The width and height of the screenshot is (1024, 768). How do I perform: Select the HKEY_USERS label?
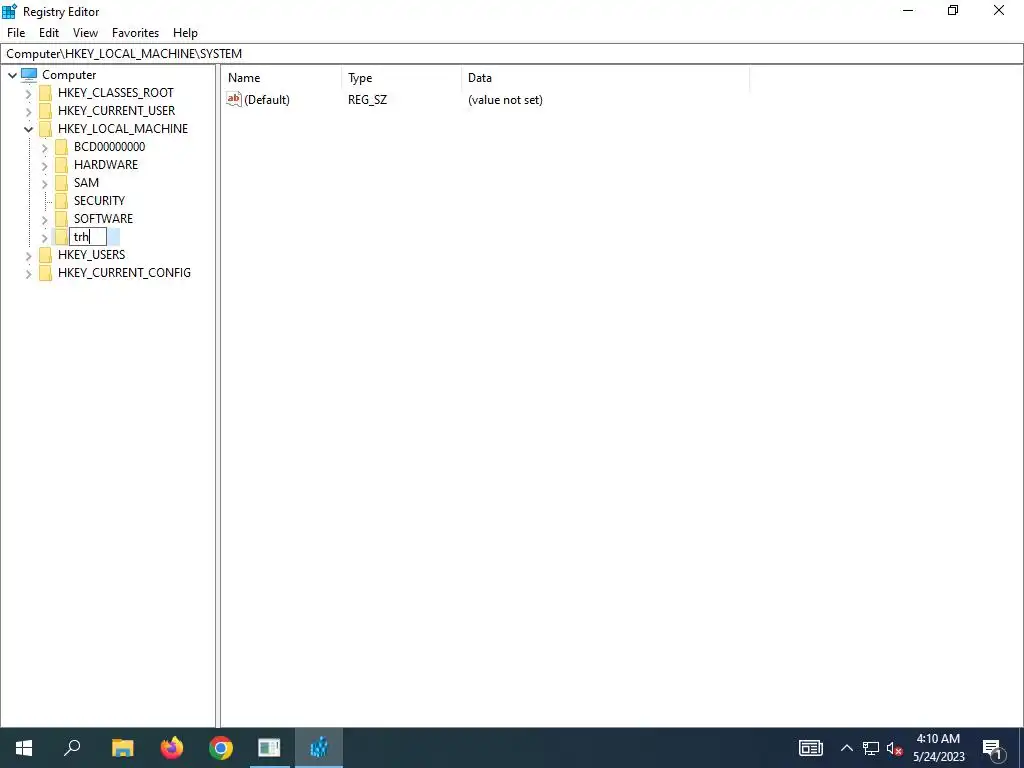point(91,255)
